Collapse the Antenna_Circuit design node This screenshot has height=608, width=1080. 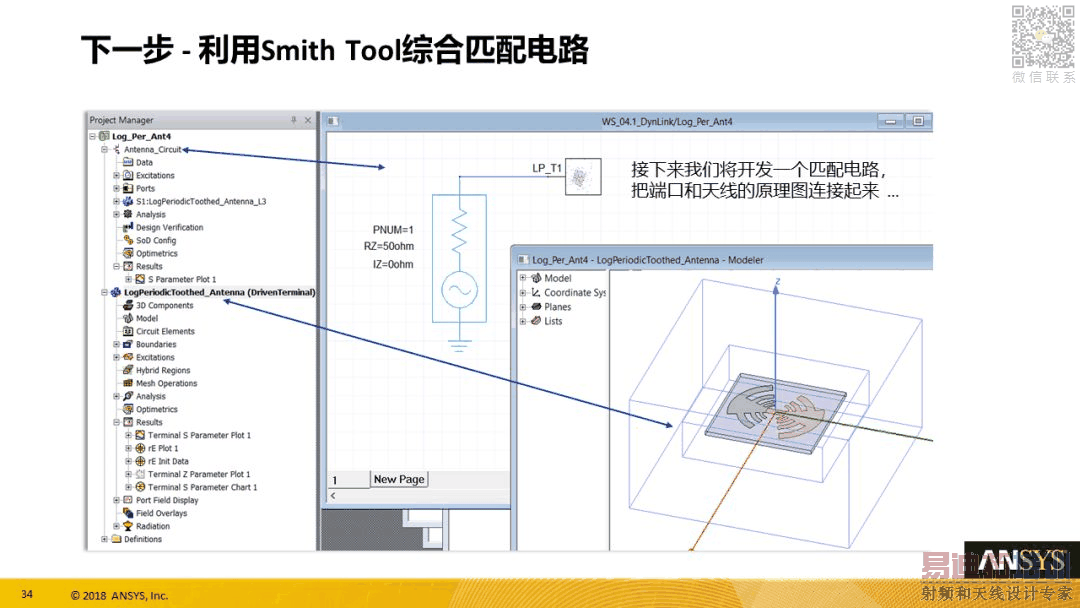click(x=104, y=149)
